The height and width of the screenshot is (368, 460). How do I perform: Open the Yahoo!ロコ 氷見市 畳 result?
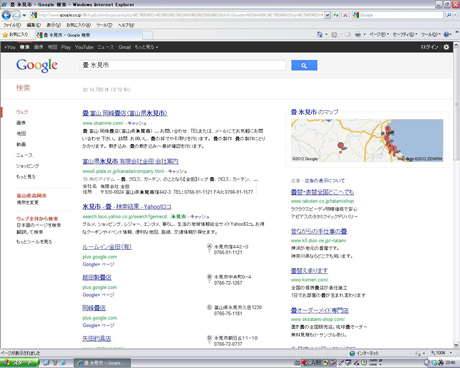pyautogui.click(x=127, y=207)
